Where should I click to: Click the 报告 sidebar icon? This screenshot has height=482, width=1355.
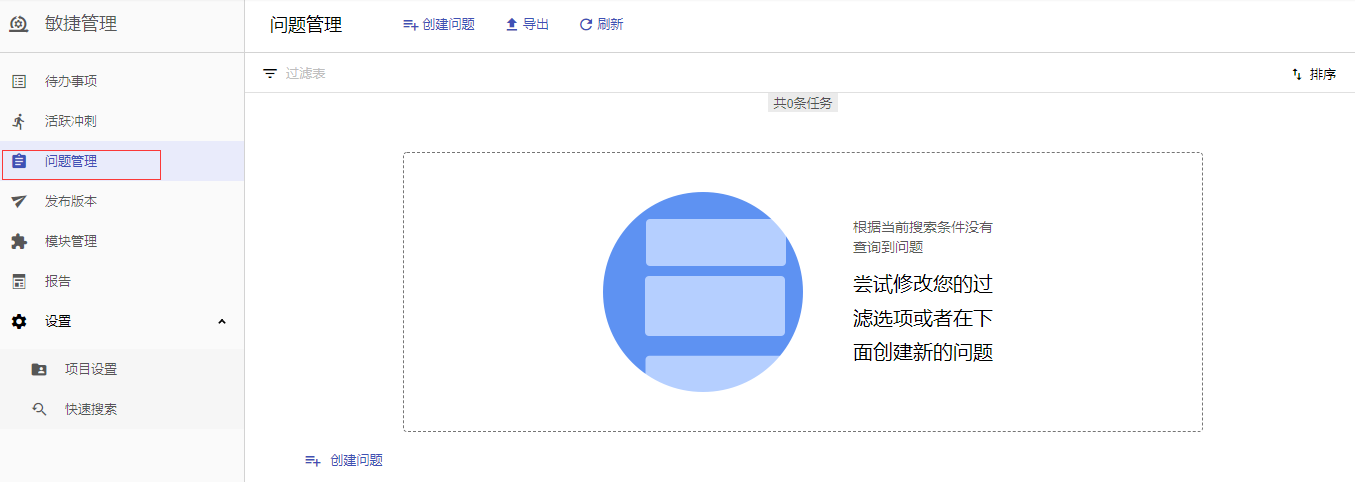19,281
